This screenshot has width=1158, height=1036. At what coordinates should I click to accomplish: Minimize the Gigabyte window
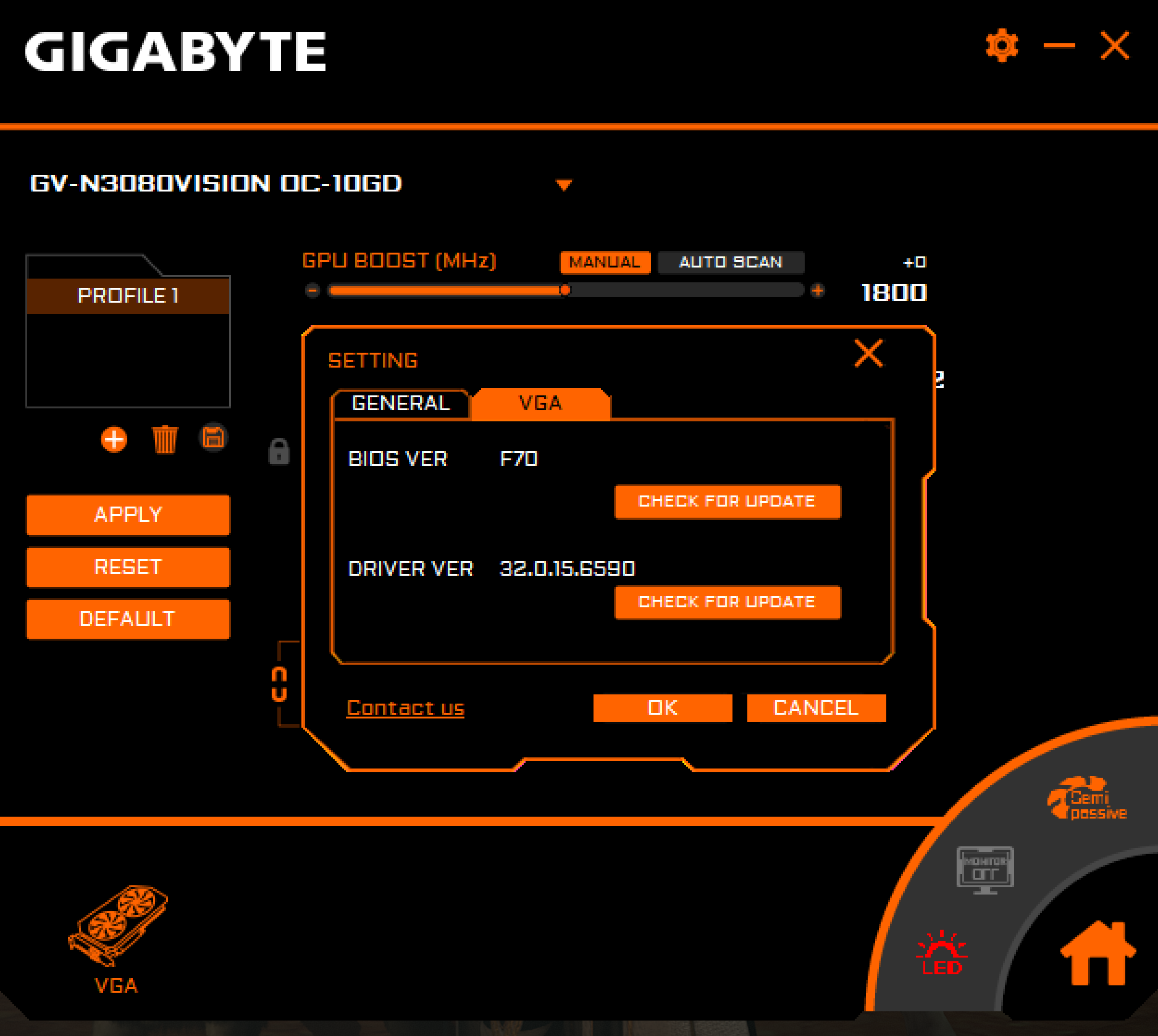(x=1059, y=45)
